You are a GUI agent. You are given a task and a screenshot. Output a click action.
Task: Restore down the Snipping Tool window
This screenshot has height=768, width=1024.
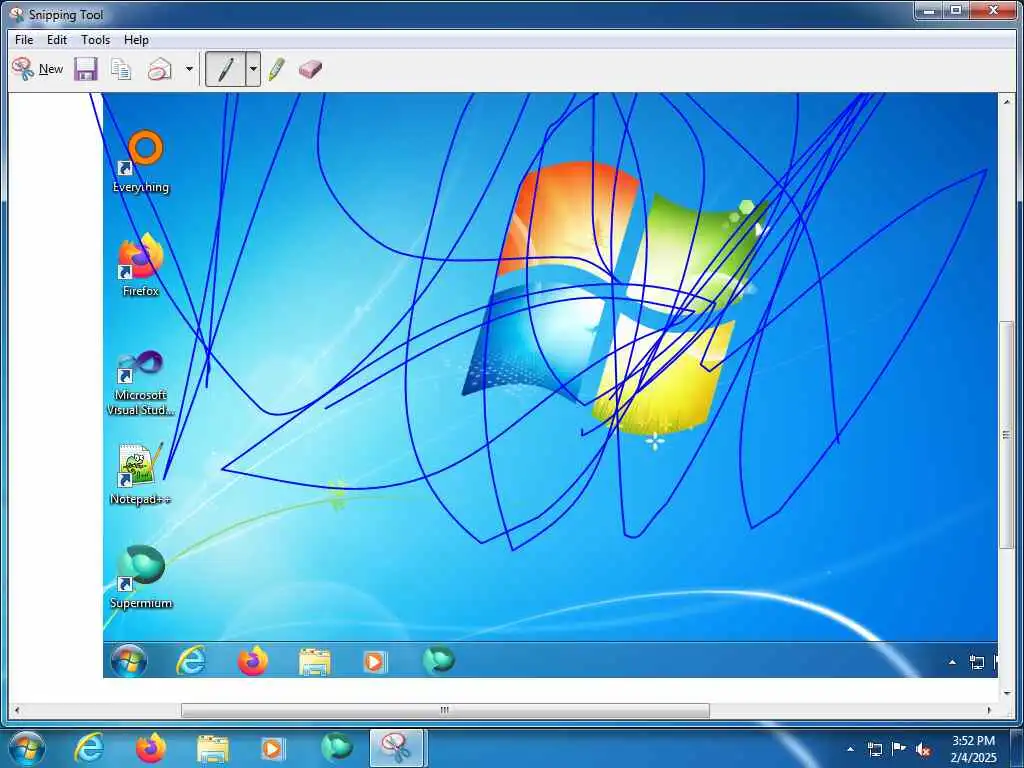[x=956, y=11]
